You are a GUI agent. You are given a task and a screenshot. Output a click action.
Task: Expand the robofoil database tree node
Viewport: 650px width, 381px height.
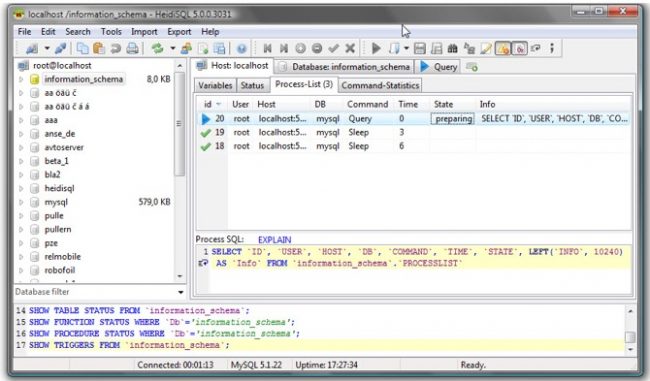21,270
